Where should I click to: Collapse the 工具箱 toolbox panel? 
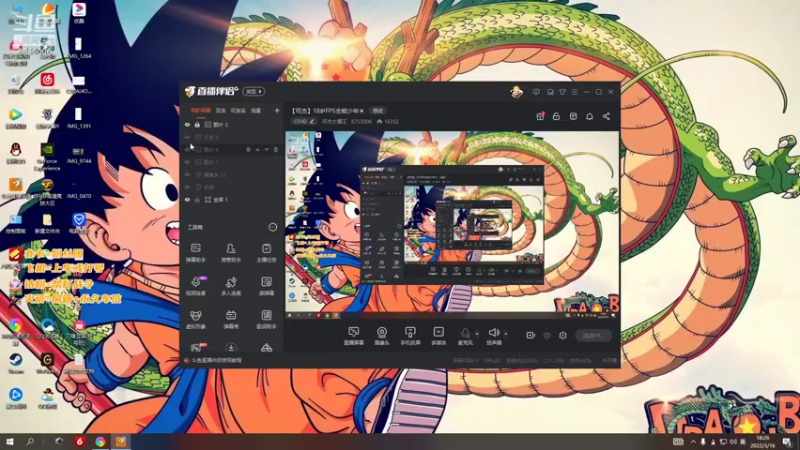pos(272,227)
